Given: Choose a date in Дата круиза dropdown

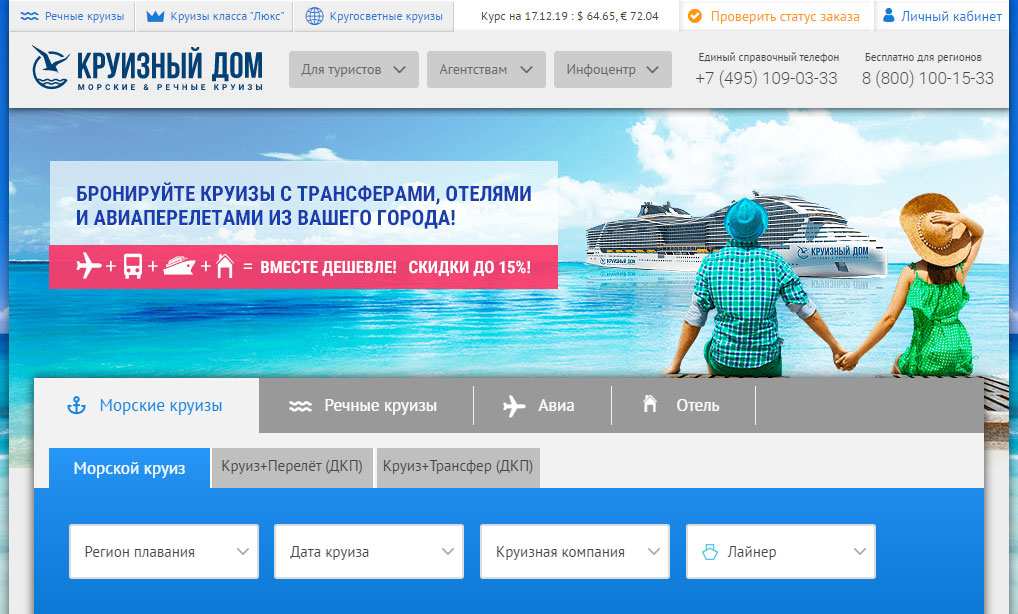Looking at the screenshot, I should (x=369, y=551).
